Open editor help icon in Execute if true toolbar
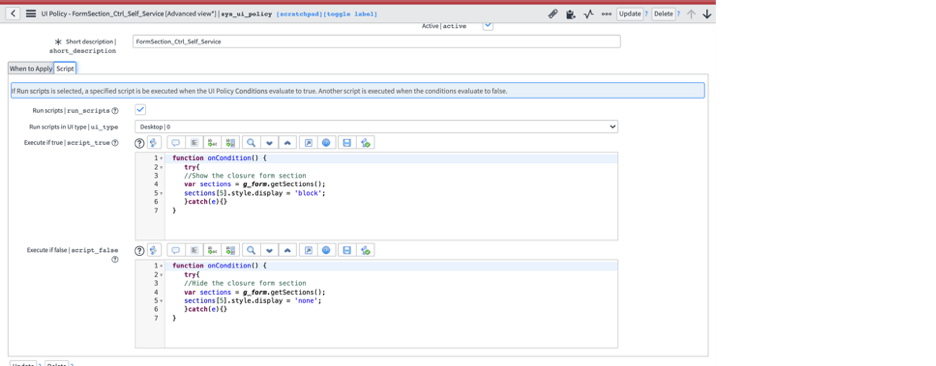The height and width of the screenshot is (366, 936). 140,143
